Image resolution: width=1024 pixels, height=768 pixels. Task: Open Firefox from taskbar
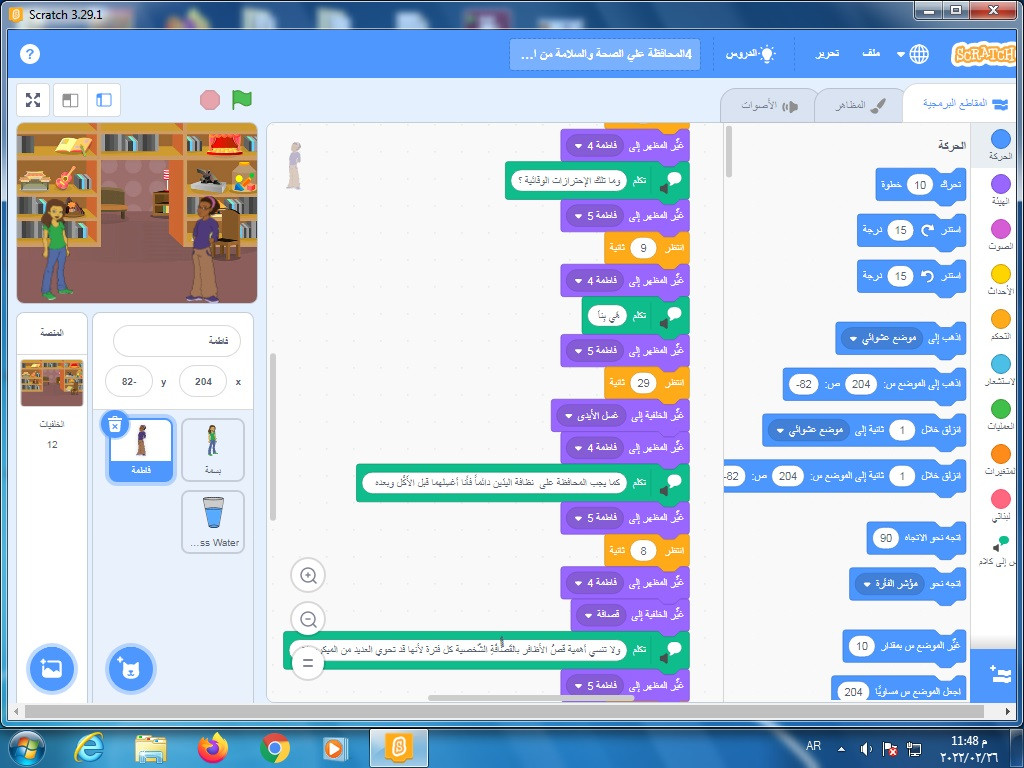tap(213, 748)
